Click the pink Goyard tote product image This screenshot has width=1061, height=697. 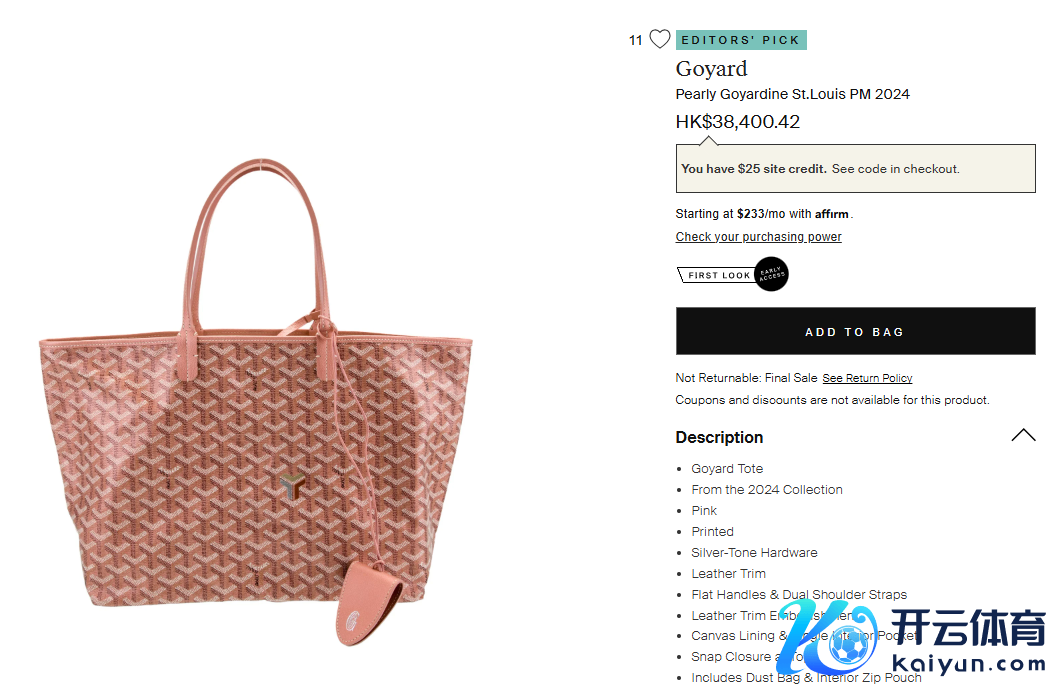tap(256, 402)
